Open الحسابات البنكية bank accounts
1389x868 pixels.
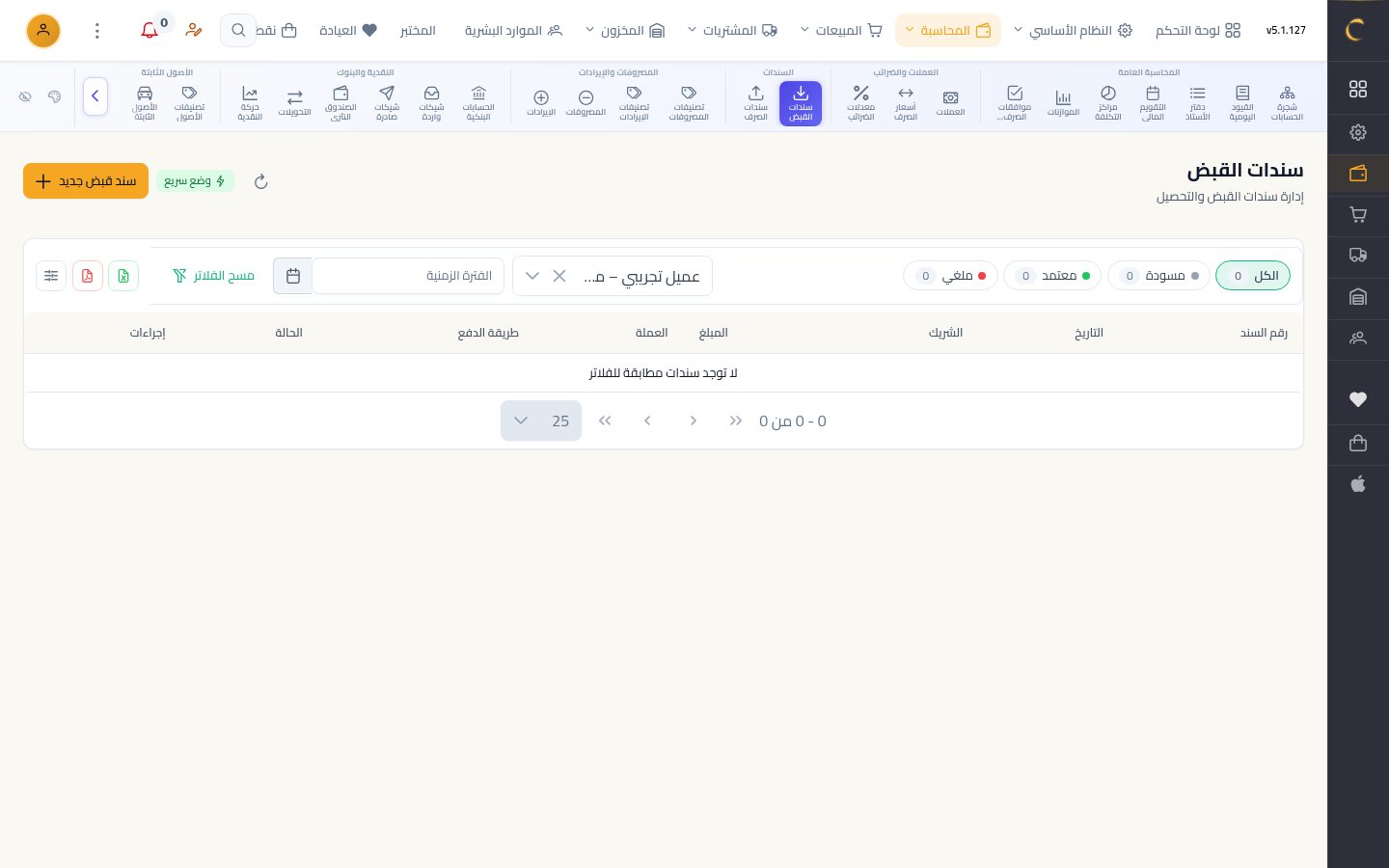[x=478, y=103]
